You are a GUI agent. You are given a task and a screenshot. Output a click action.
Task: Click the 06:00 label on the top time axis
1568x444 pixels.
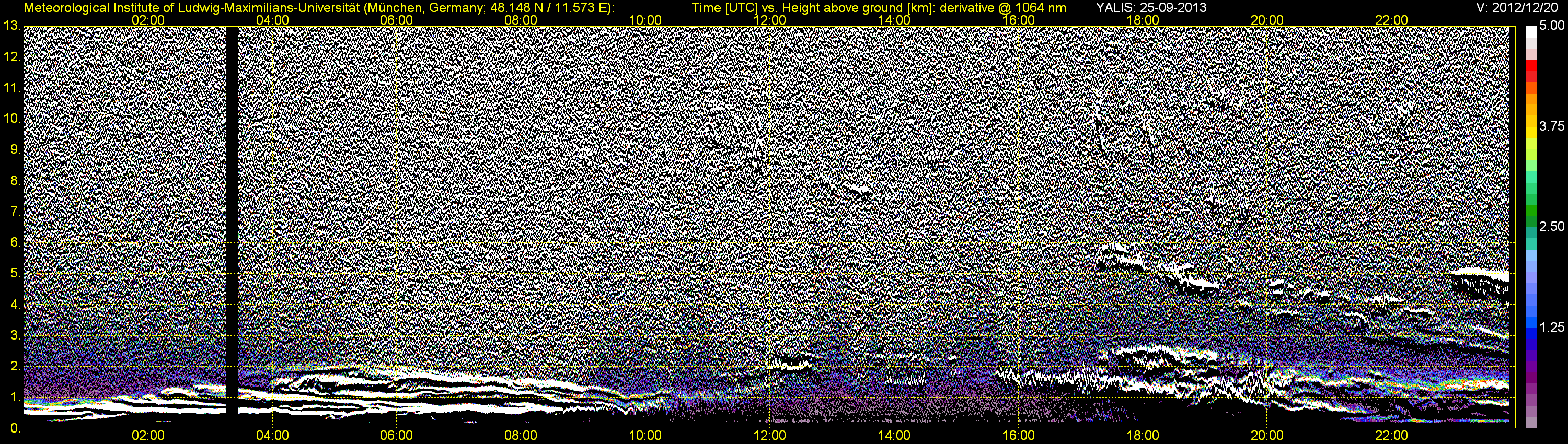(396, 20)
